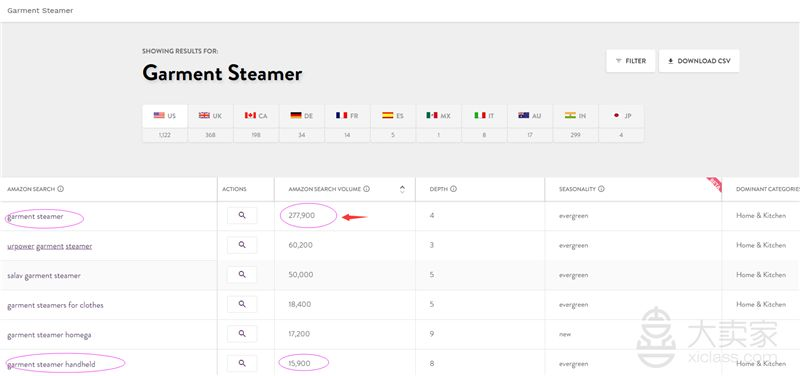The width and height of the screenshot is (800, 376).
Task: Click Dominant Categories column header
Action: tap(767, 189)
